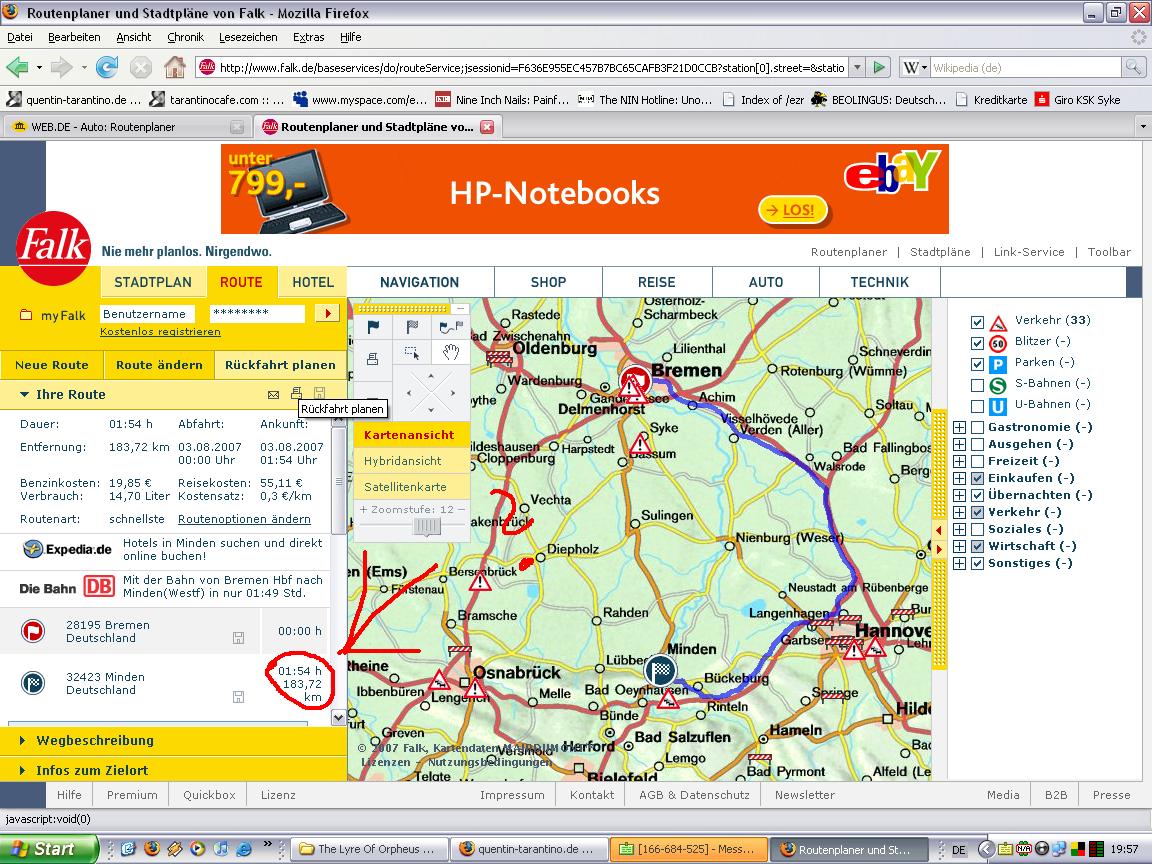Click the Benutzername input field
The height and width of the screenshot is (864, 1152).
[147, 314]
